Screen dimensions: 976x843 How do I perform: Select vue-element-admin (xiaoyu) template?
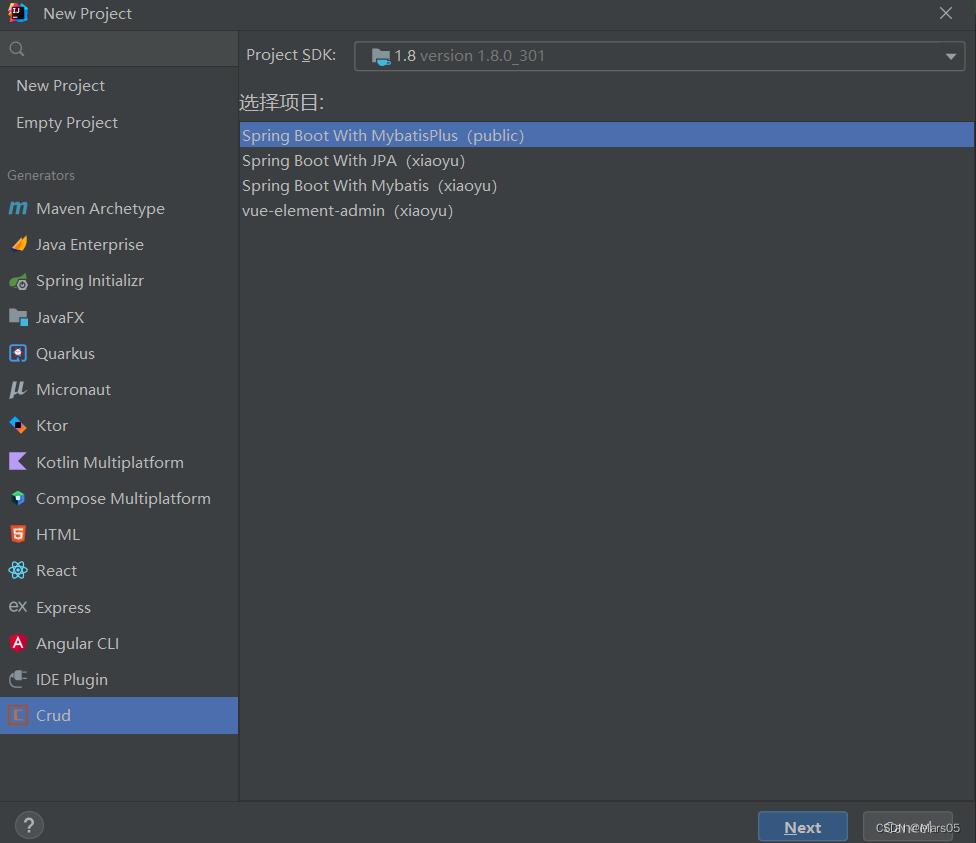click(606, 210)
